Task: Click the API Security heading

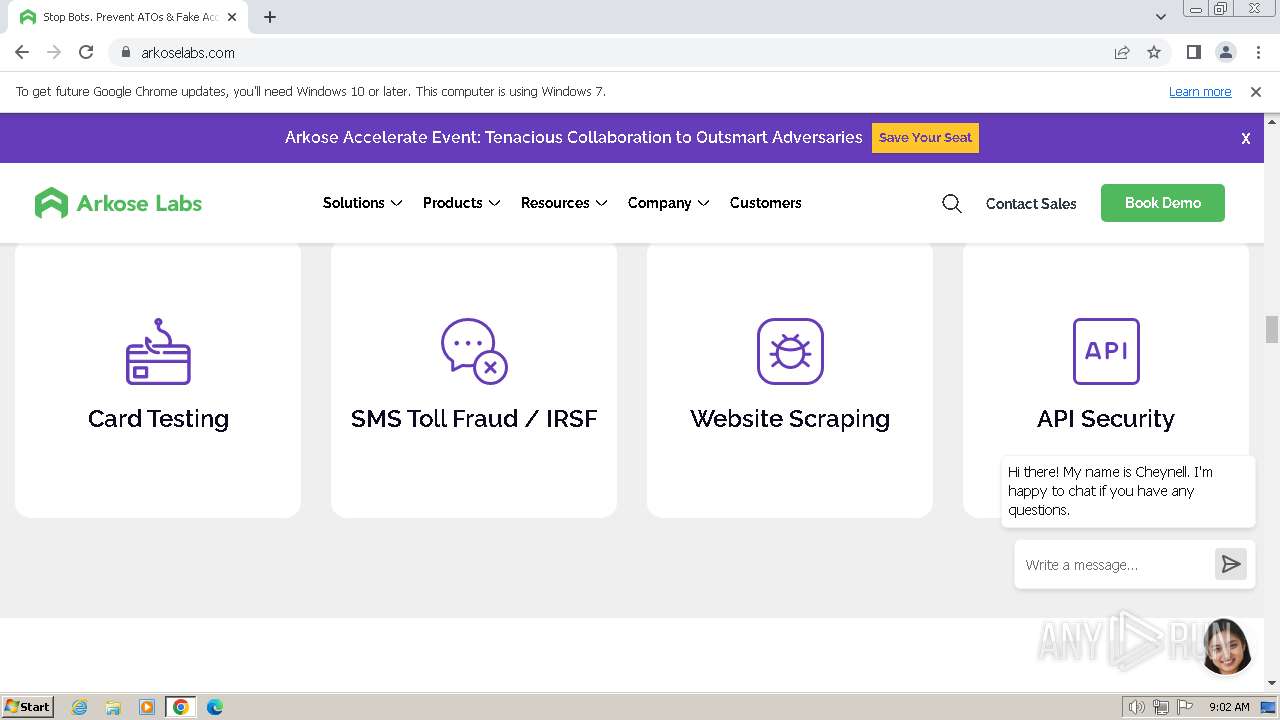Action: click(1106, 419)
